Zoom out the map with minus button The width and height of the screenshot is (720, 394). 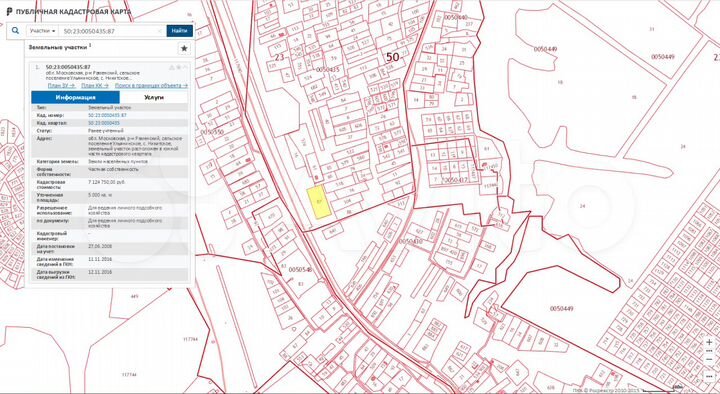(710, 360)
